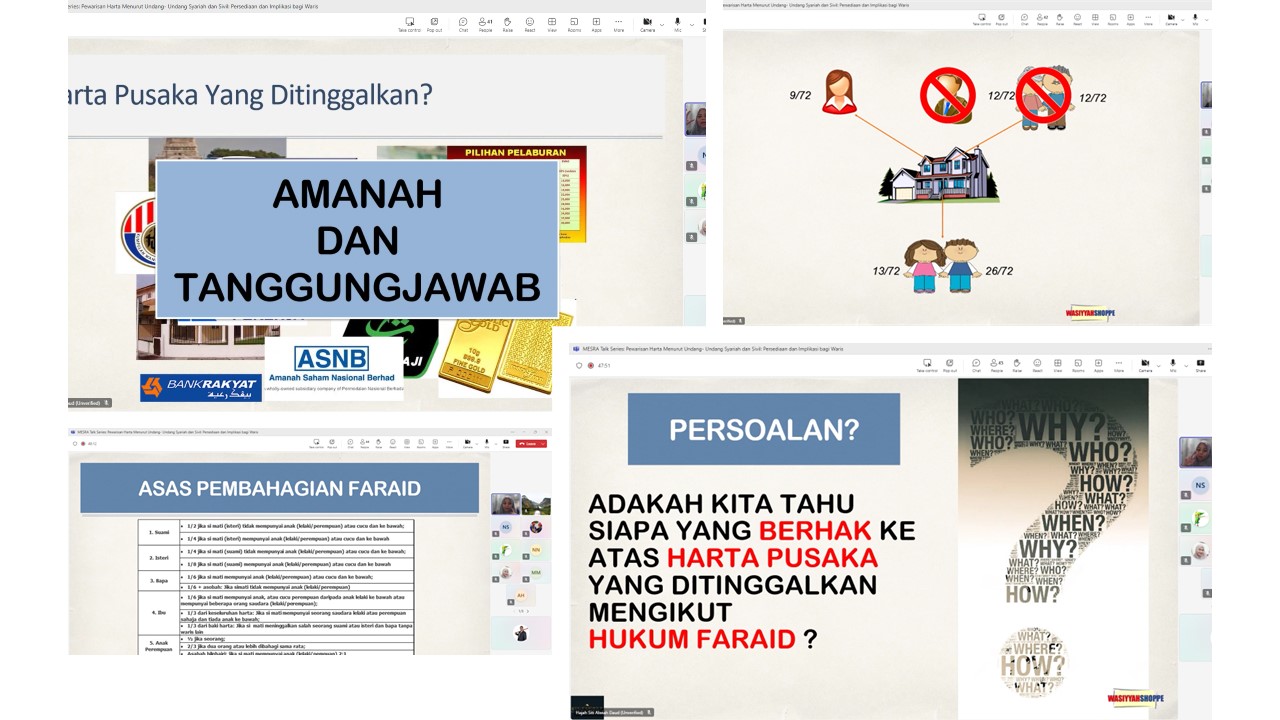Open the Leave button dropdown arrow

(543, 444)
